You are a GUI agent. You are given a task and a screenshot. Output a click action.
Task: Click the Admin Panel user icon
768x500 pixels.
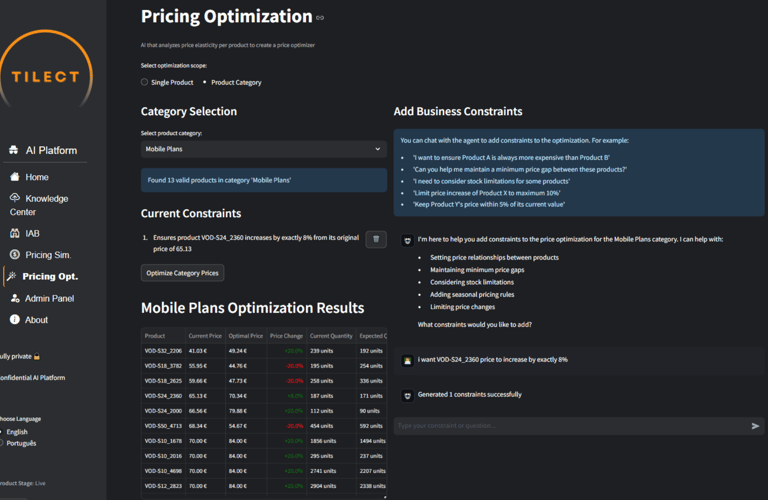pos(15,298)
